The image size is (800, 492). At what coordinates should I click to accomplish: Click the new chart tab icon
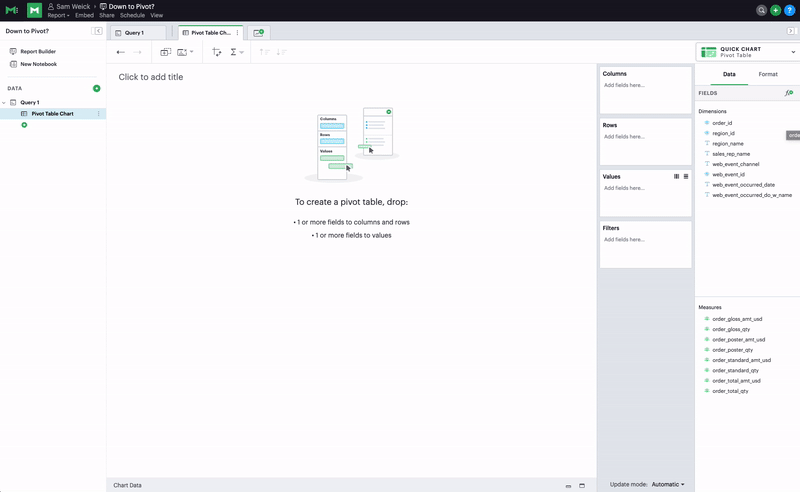(x=258, y=33)
